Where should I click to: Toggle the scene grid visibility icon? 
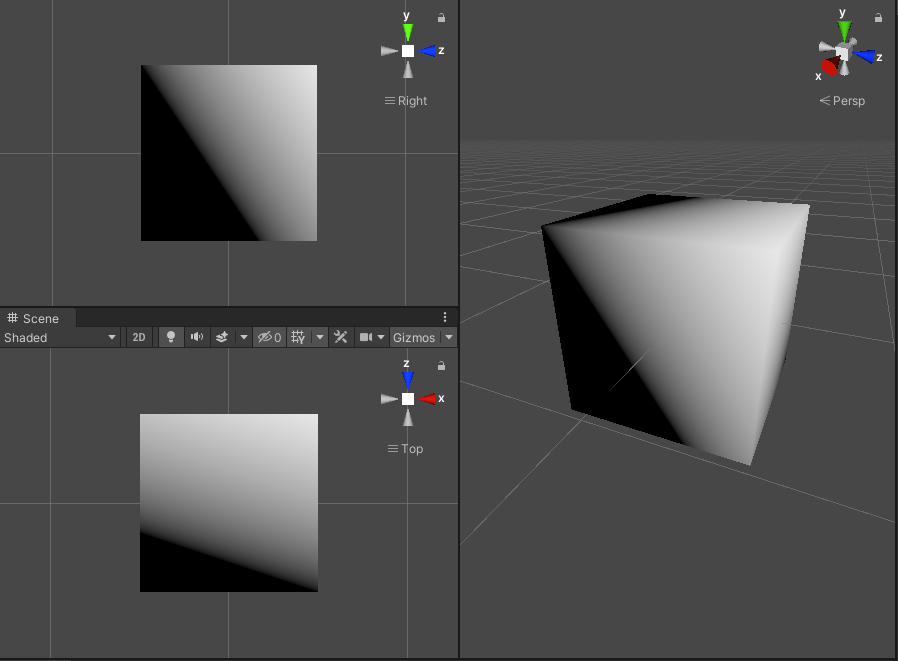tap(298, 337)
